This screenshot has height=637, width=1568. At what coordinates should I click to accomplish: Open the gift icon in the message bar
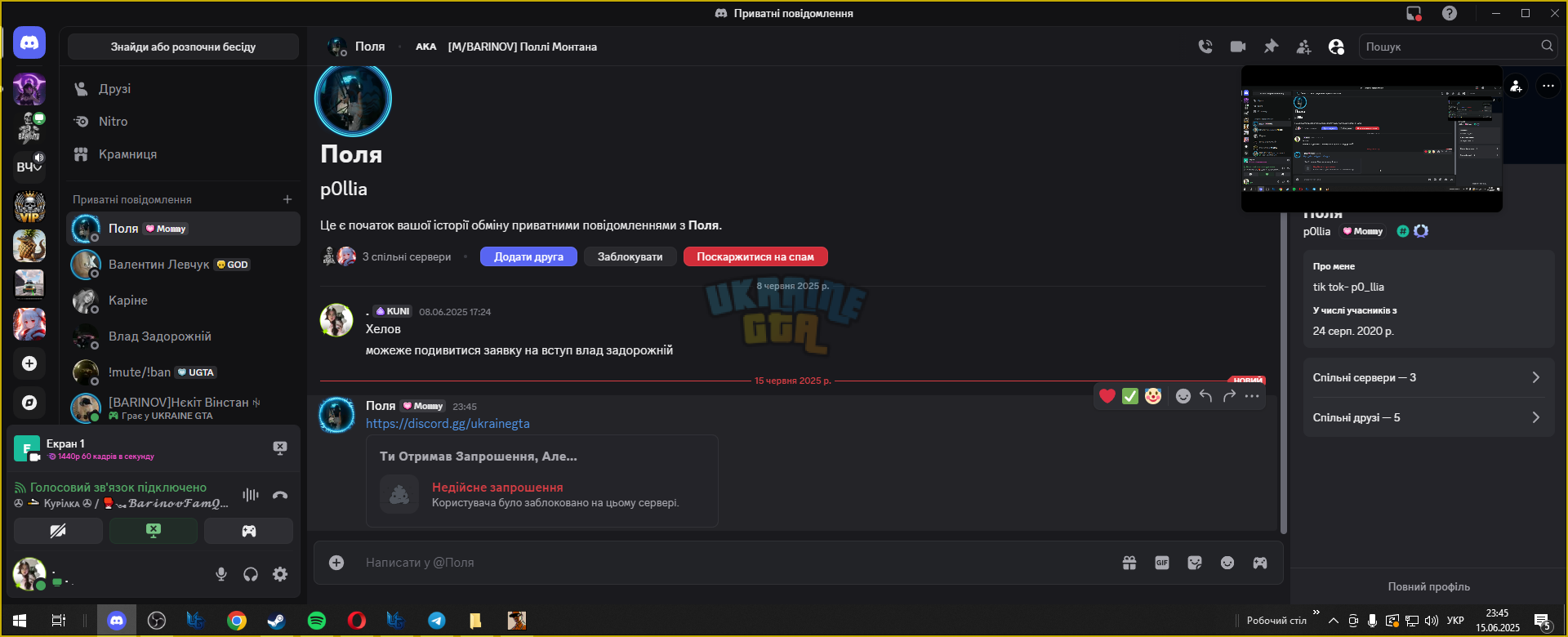point(1129,563)
